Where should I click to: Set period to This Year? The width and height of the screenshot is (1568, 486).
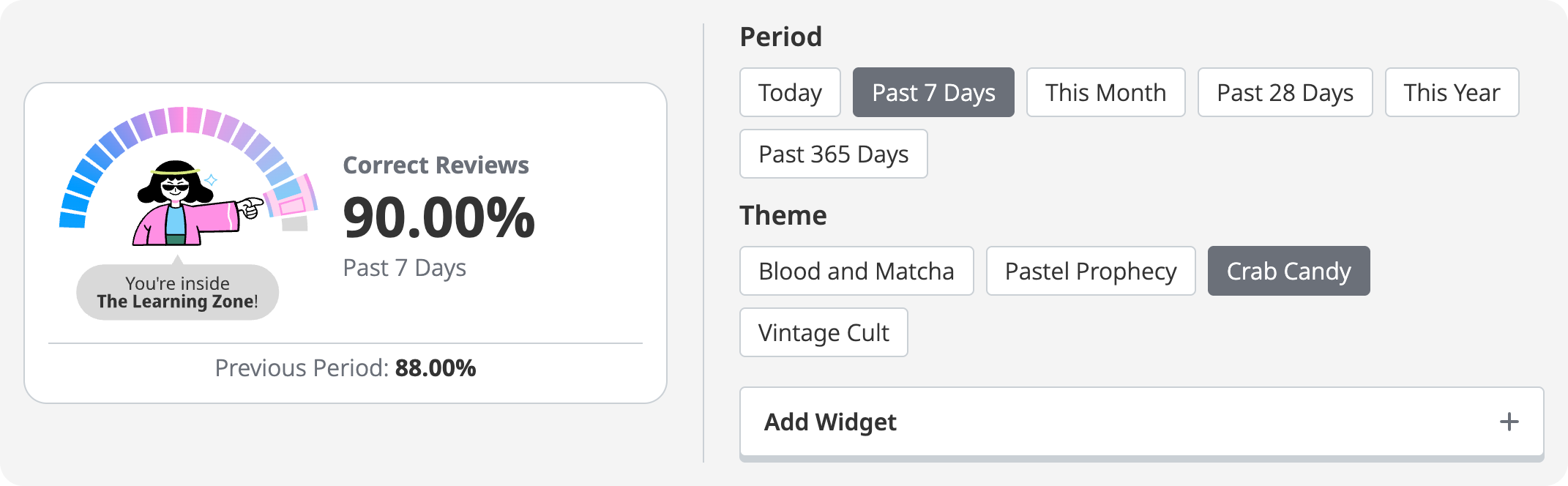pyautogui.click(x=1452, y=92)
